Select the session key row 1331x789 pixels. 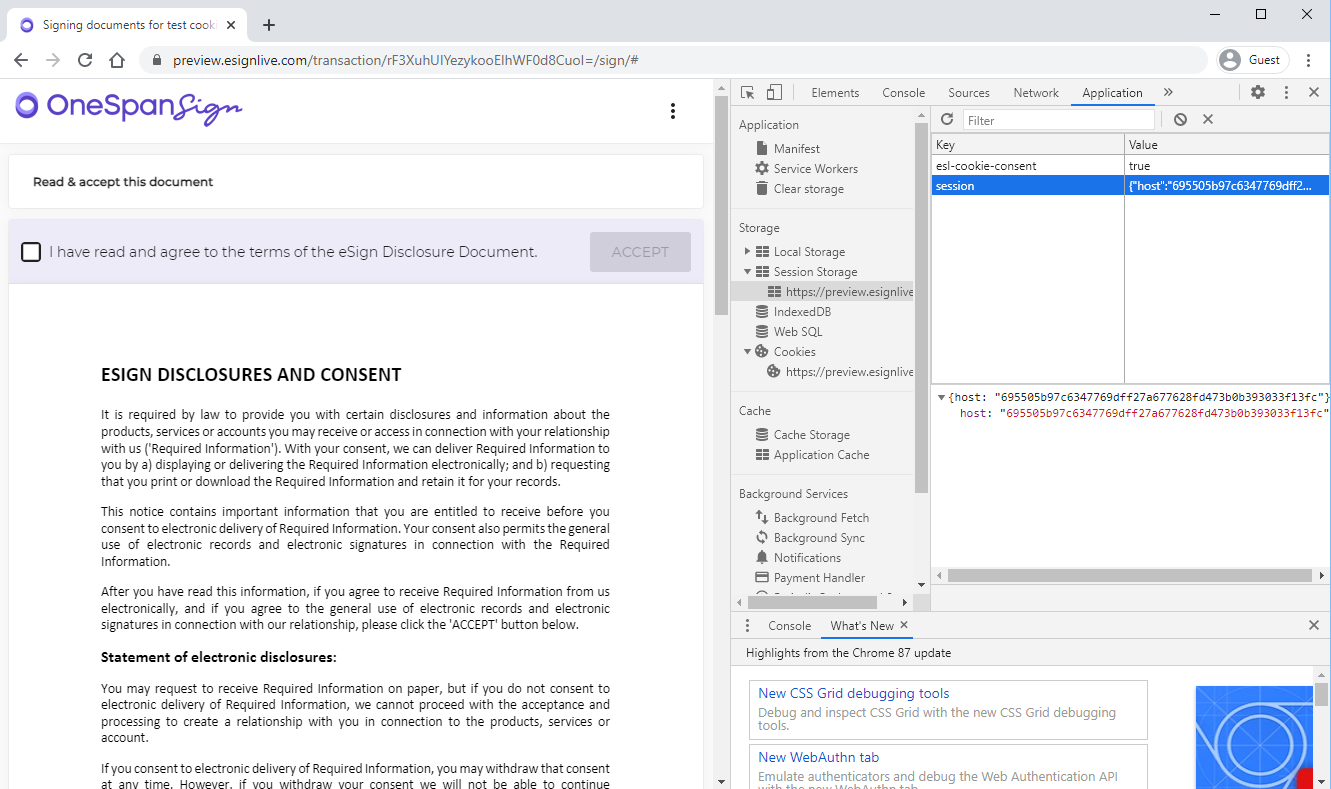tap(1130, 185)
